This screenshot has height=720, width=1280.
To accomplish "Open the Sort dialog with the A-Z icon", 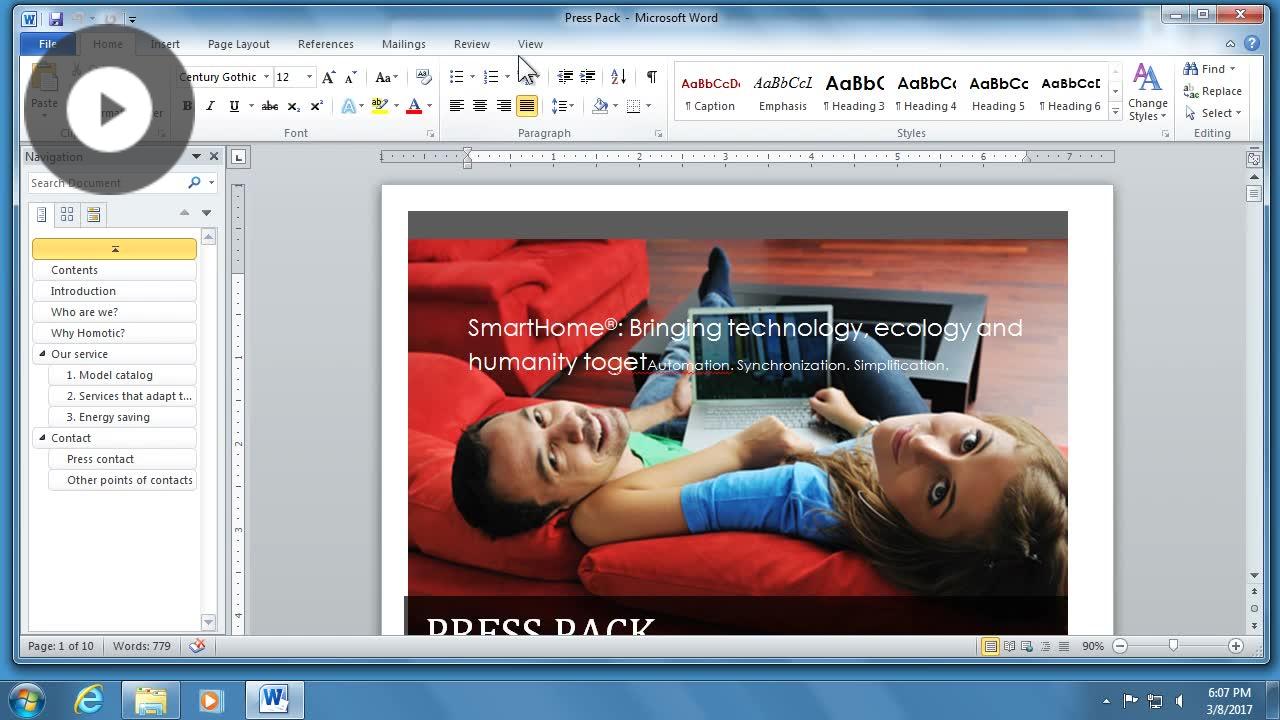I will coord(618,77).
